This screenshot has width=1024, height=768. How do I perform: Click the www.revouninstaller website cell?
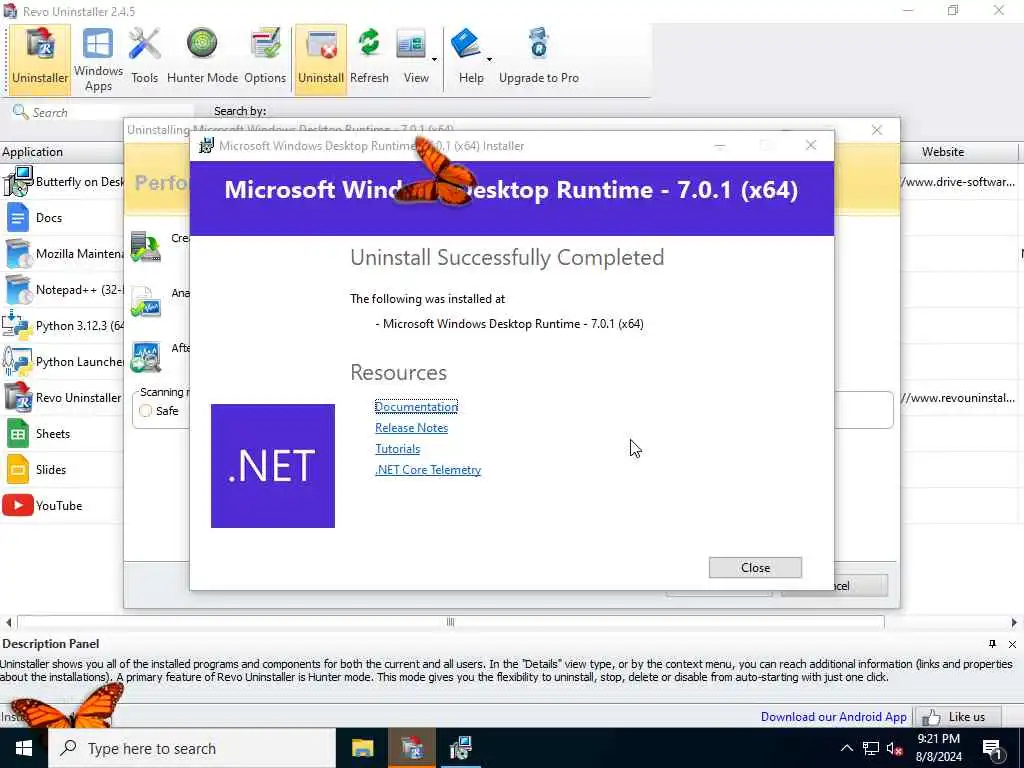958,398
